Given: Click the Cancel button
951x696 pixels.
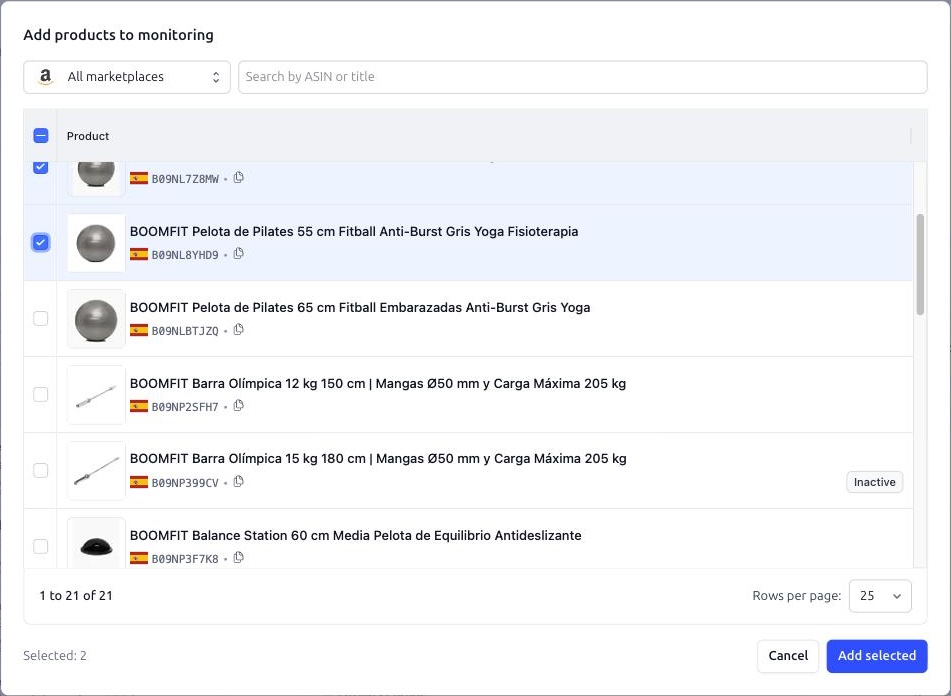Looking at the screenshot, I should pos(788,656).
